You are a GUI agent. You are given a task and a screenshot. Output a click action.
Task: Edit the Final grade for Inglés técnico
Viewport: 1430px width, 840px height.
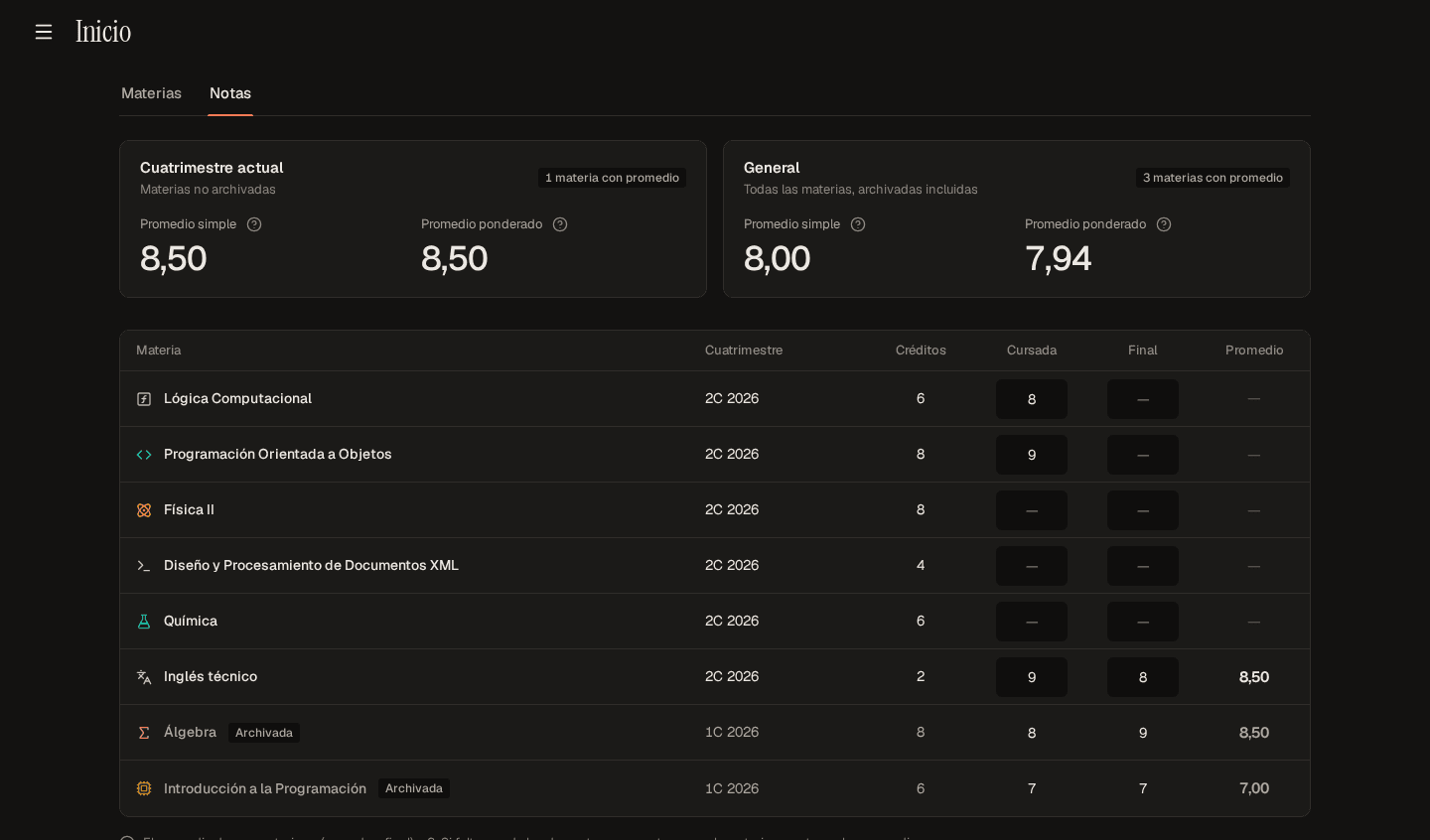tap(1143, 677)
